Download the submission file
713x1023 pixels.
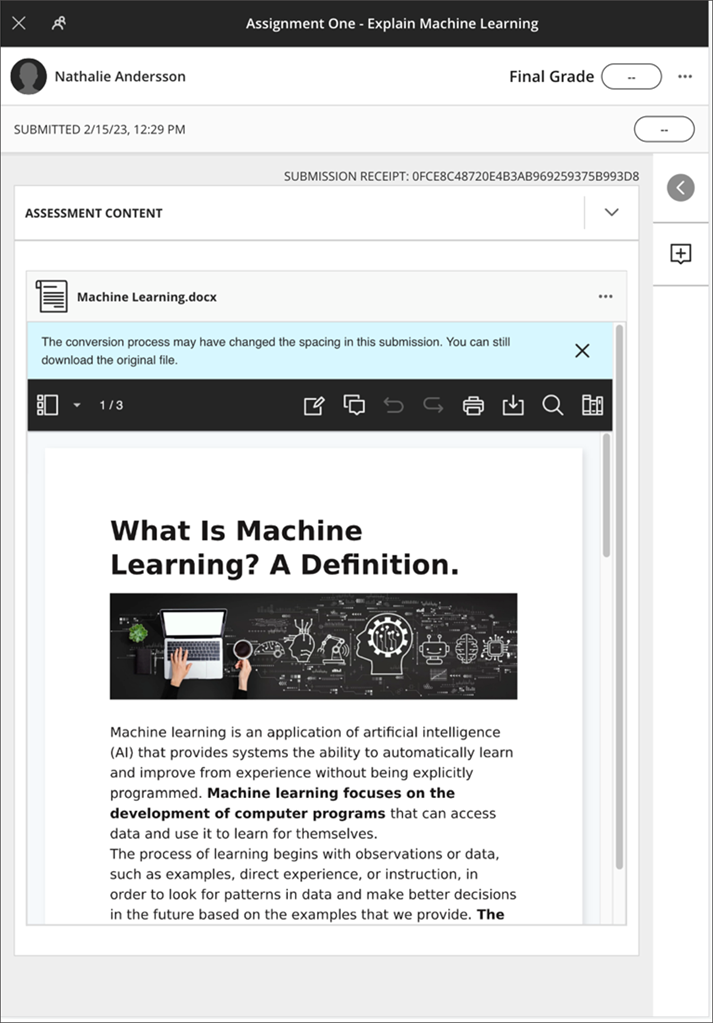(x=513, y=405)
